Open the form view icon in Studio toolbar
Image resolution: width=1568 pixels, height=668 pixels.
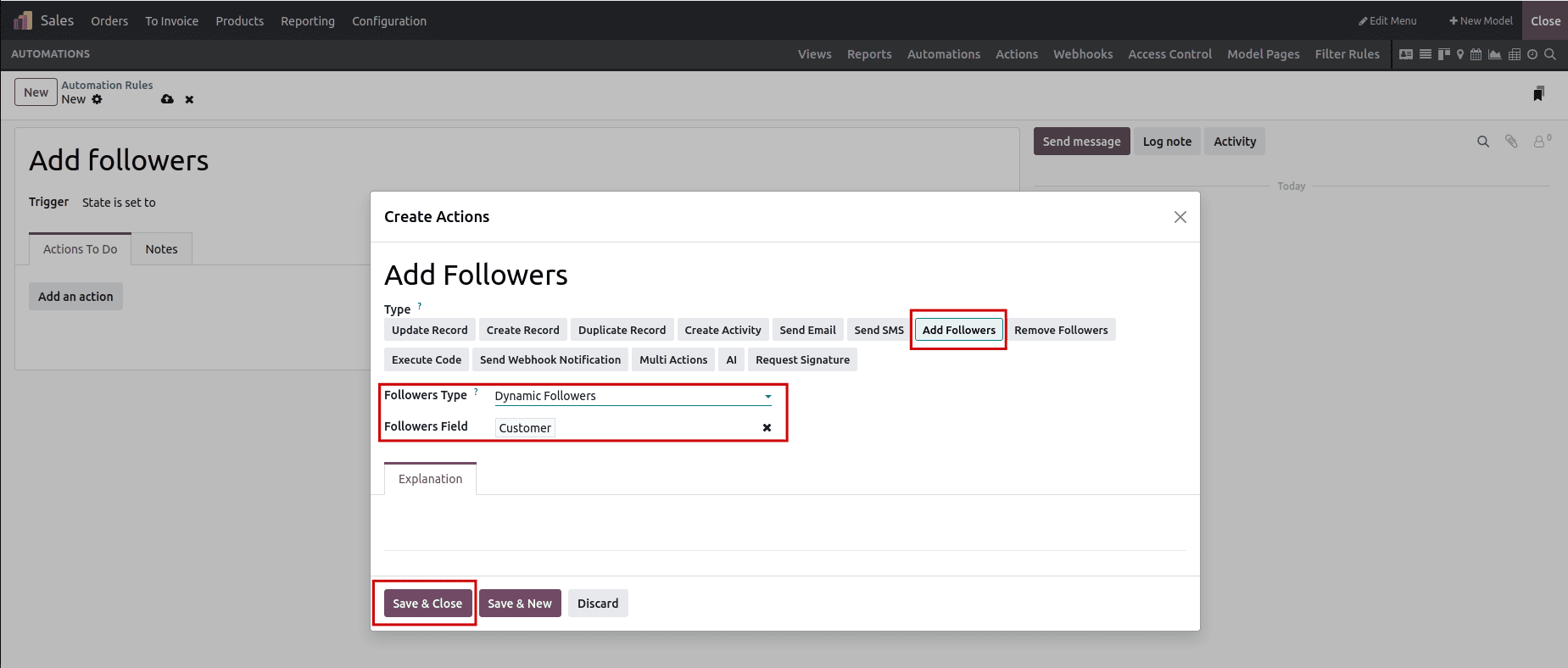(1406, 54)
